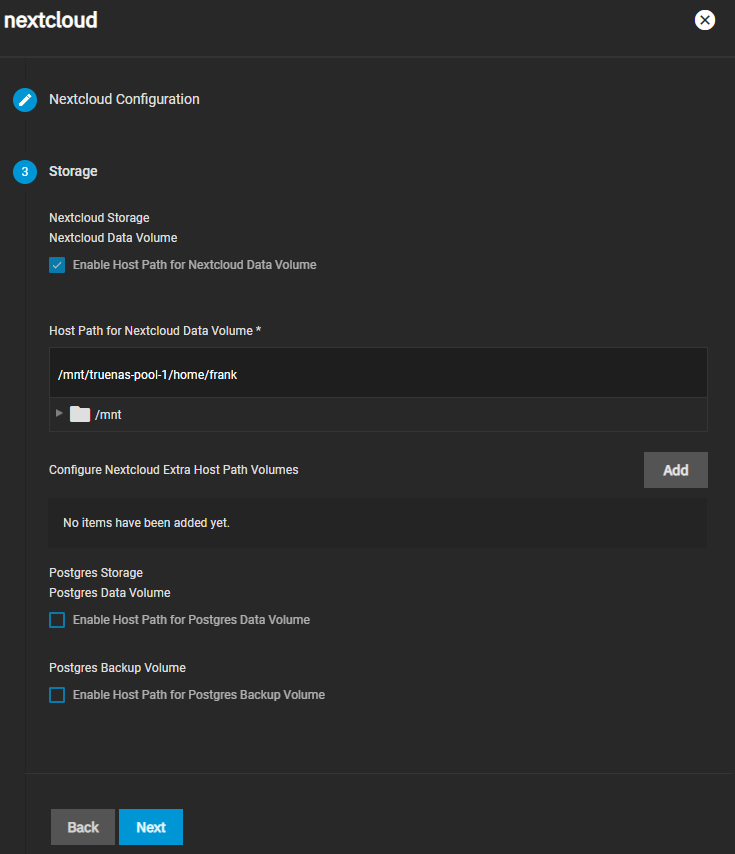The height and width of the screenshot is (854, 735).
Task: Click the 'Host Path for Nextcloud Data Volume *' label
Action: [x=155, y=331]
